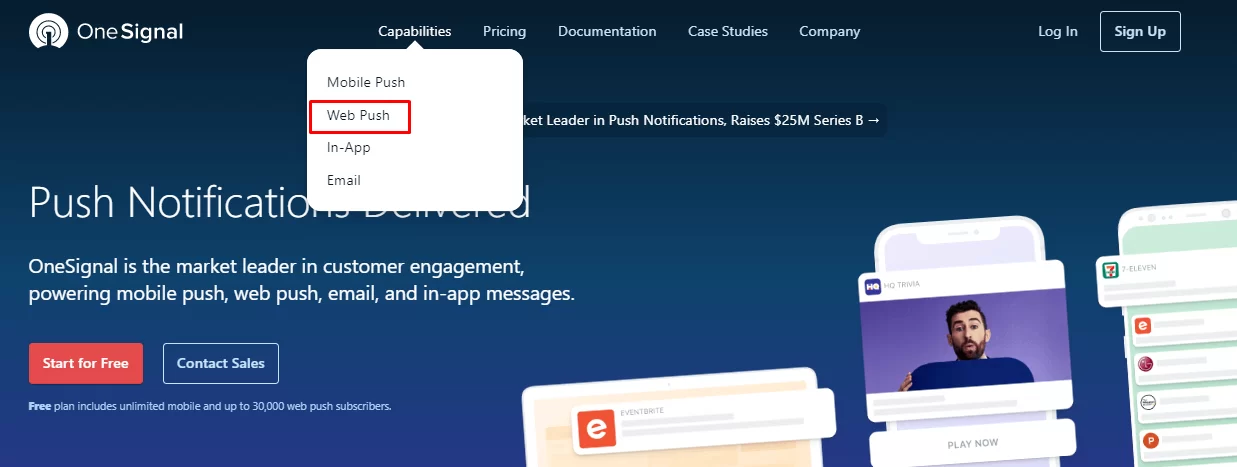Choose In-App from the Capabilities dropdown
The width and height of the screenshot is (1237, 467).
tap(349, 147)
